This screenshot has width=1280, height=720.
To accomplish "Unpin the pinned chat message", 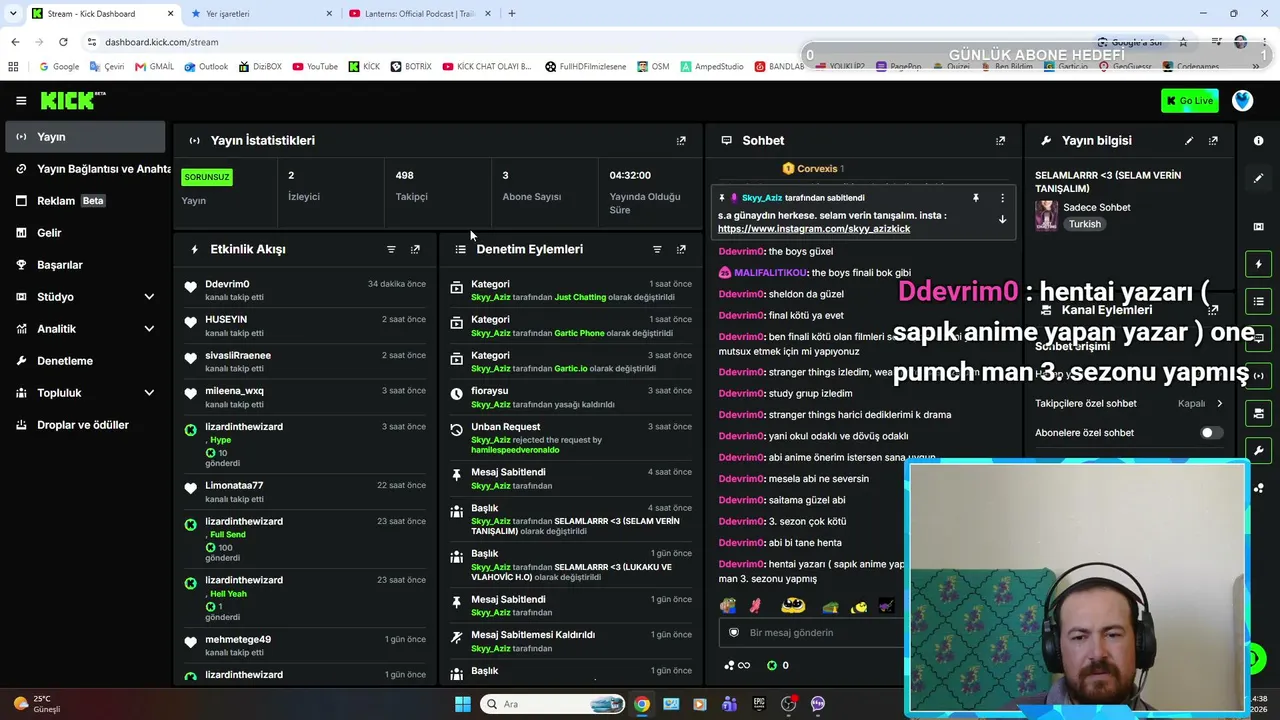I will [975, 198].
